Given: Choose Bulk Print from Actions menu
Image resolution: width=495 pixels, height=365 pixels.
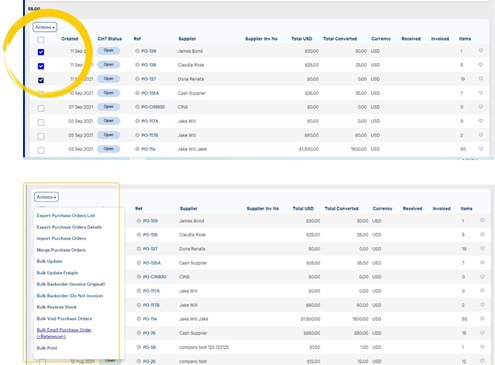Looking at the screenshot, I should [x=47, y=348].
